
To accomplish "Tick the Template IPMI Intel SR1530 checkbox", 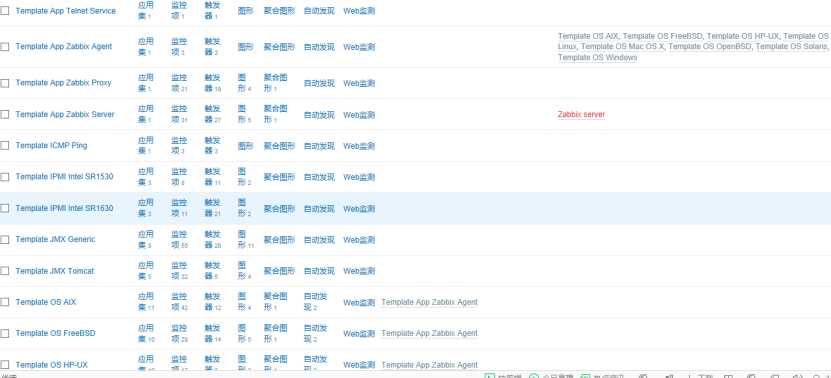I will pyautogui.click(x=5, y=177).
